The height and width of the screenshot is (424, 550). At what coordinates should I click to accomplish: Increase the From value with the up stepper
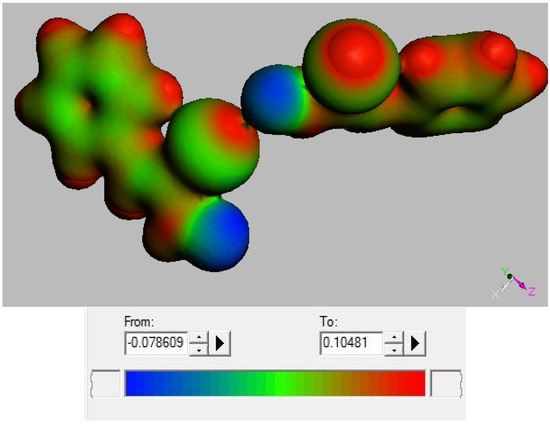click(x=199, y=337)
